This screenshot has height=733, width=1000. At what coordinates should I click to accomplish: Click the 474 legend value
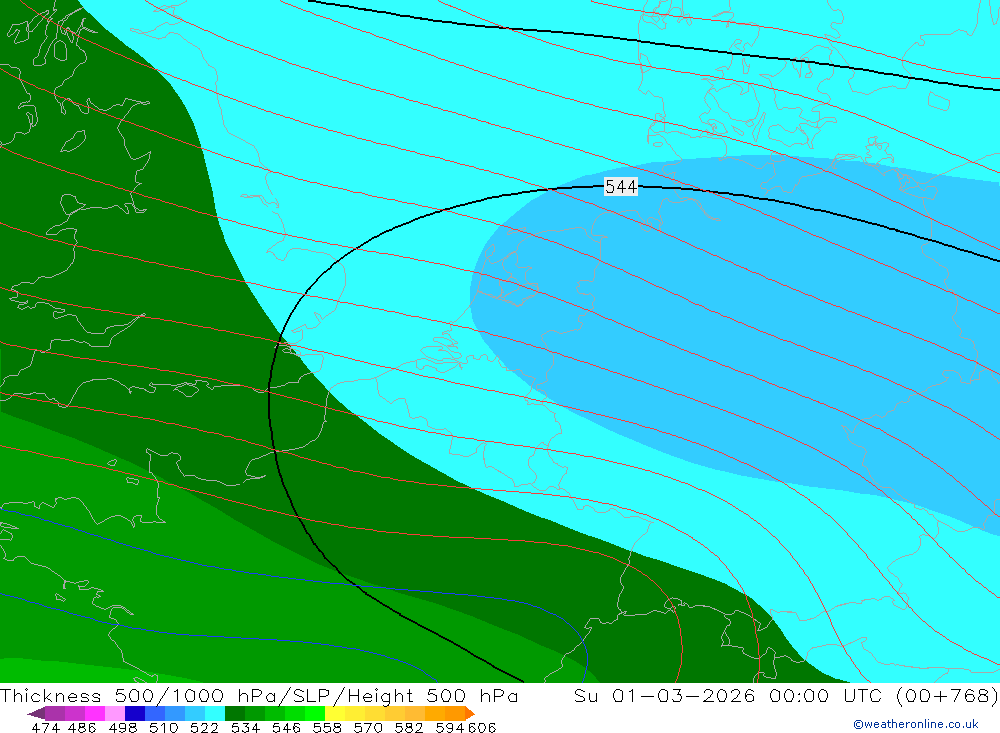(45, 727)
